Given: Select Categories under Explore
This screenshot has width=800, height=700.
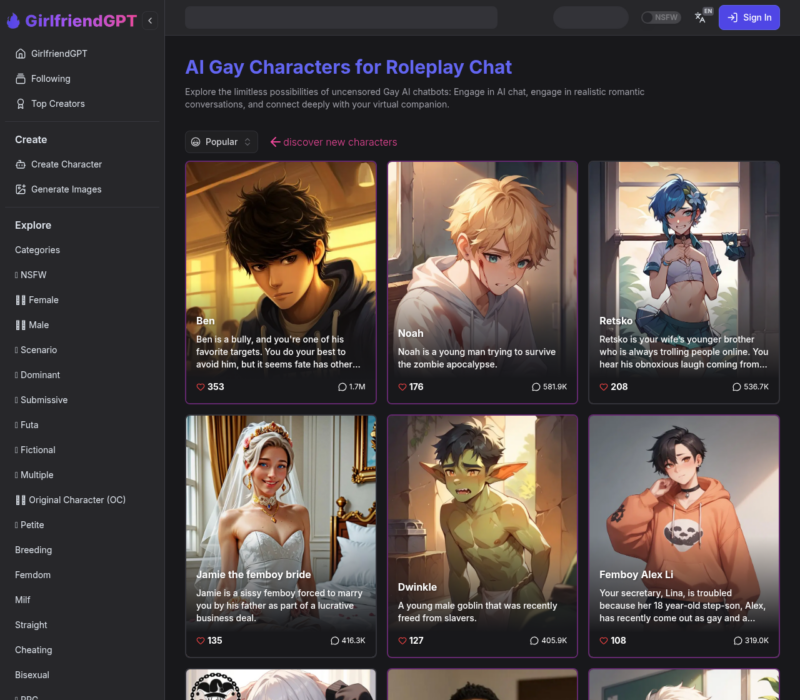Looking at the screenshot, I should (x=37, y=250).
